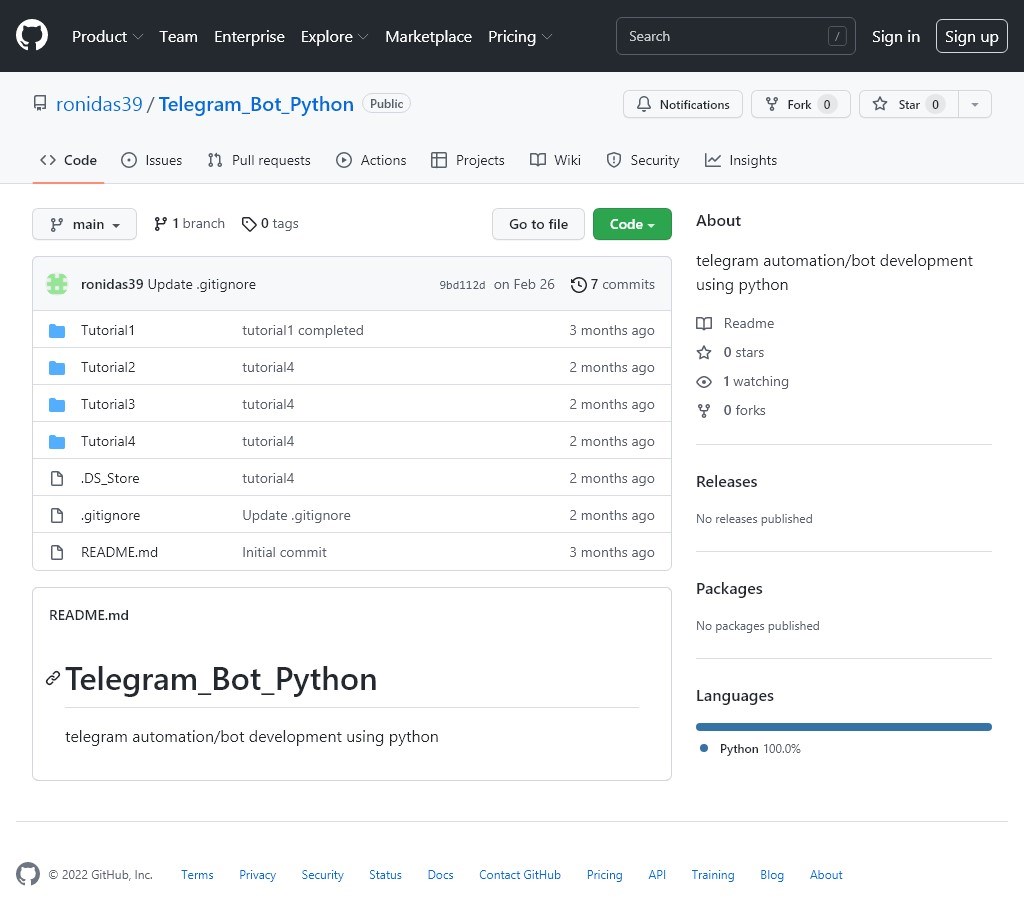Toggle Star on this repository
Viewport: 1024px width, 900px height.
(908, 104)
